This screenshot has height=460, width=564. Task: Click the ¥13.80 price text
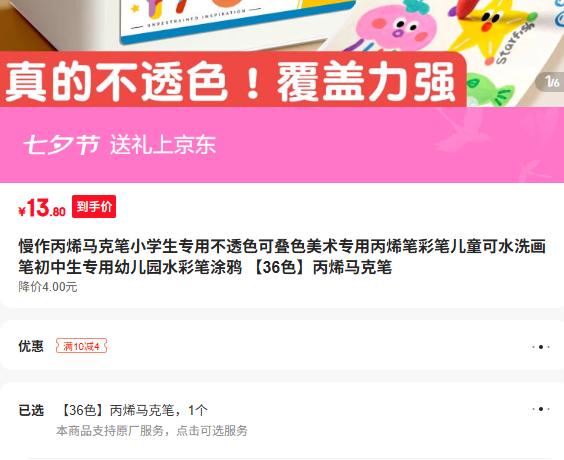[x=42, y=208]
